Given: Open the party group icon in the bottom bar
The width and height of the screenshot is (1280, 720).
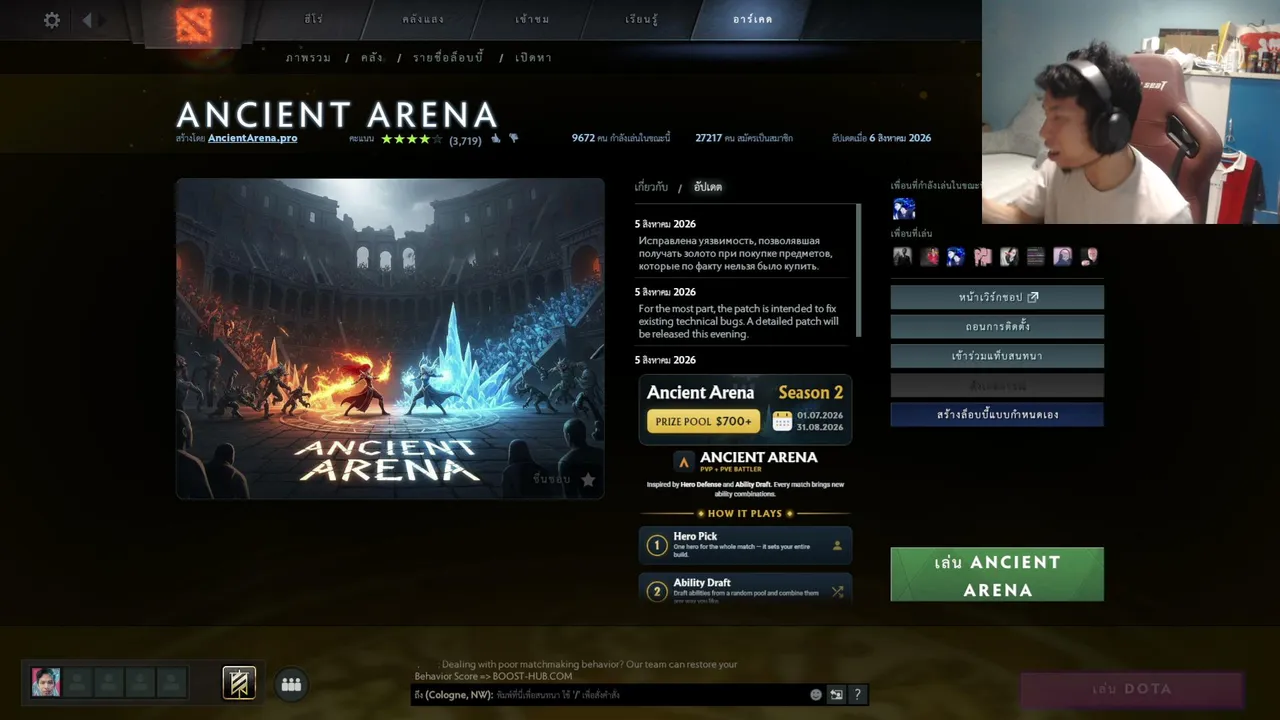Looking at the screenshot, I should (x=291, y=684).
